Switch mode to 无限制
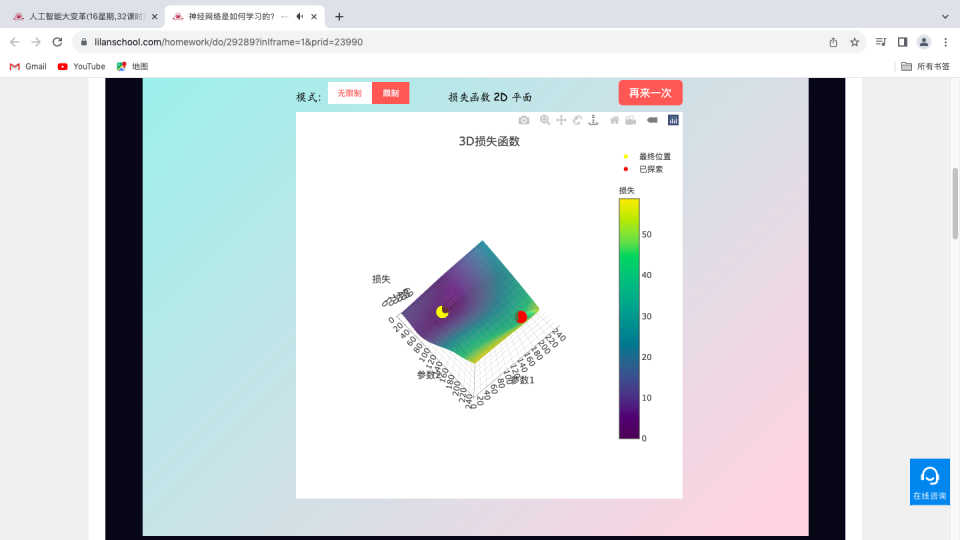The width and height of the screenshot is (960, 540). point(350,93)
